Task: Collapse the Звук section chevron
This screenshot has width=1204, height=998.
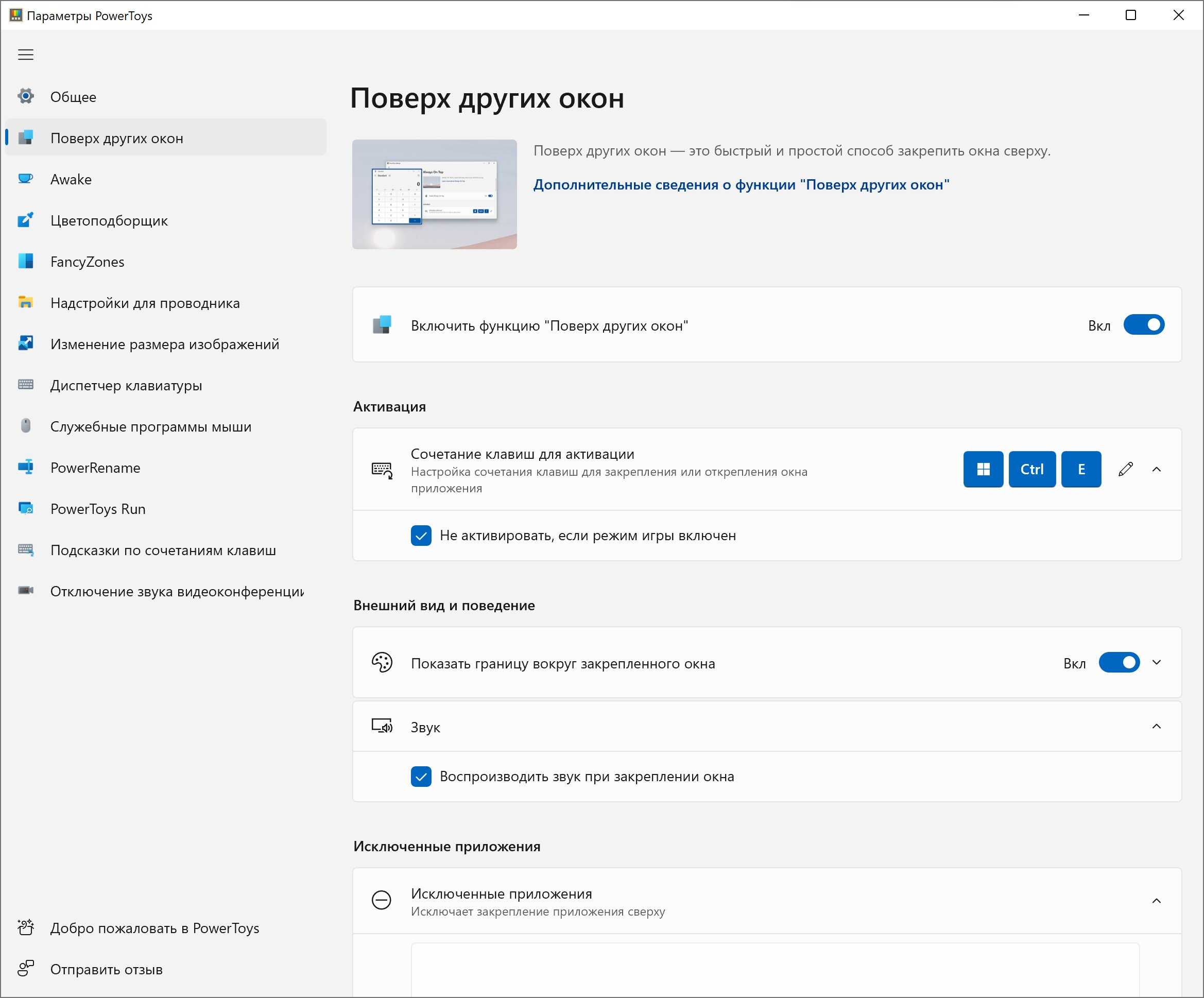Action: click(x=1157, y=727)
